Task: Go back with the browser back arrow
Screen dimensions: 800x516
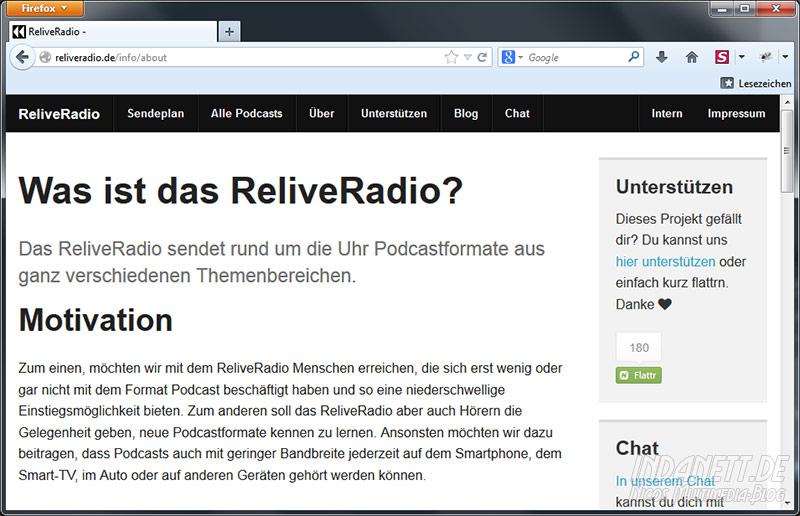Action: (22, 57)
